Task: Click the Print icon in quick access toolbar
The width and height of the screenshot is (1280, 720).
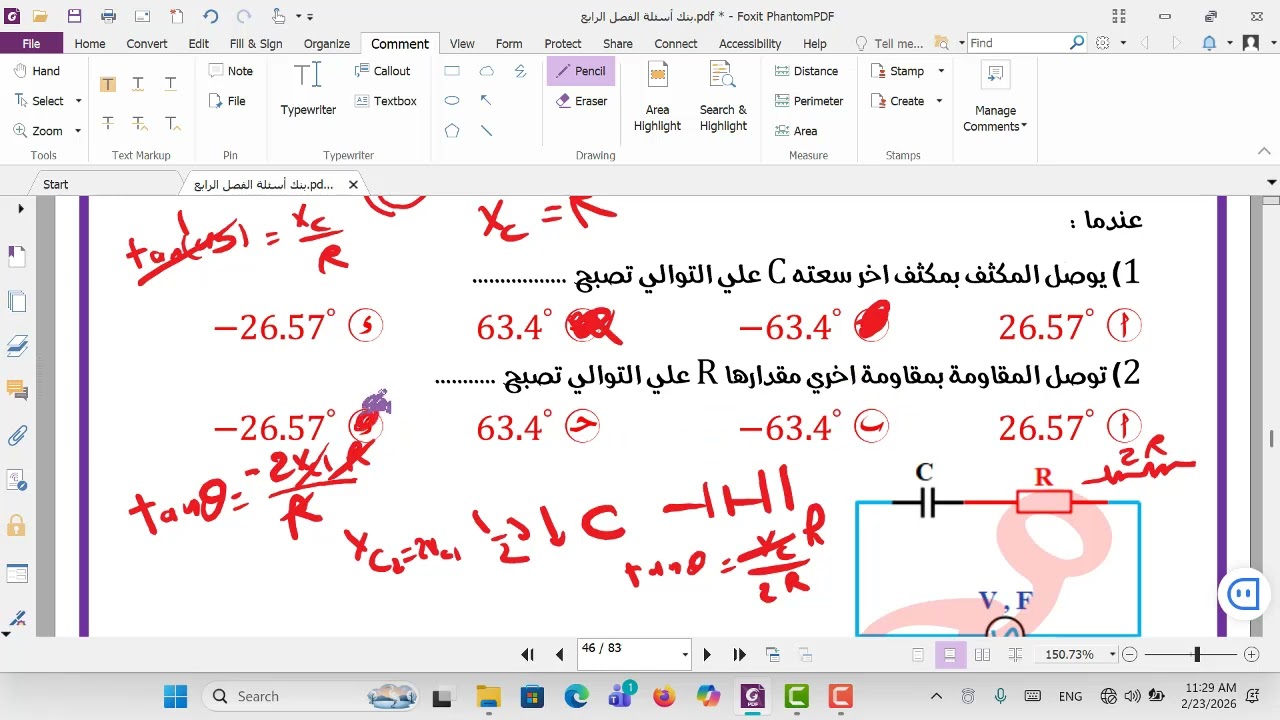Action: pos(108,16)
